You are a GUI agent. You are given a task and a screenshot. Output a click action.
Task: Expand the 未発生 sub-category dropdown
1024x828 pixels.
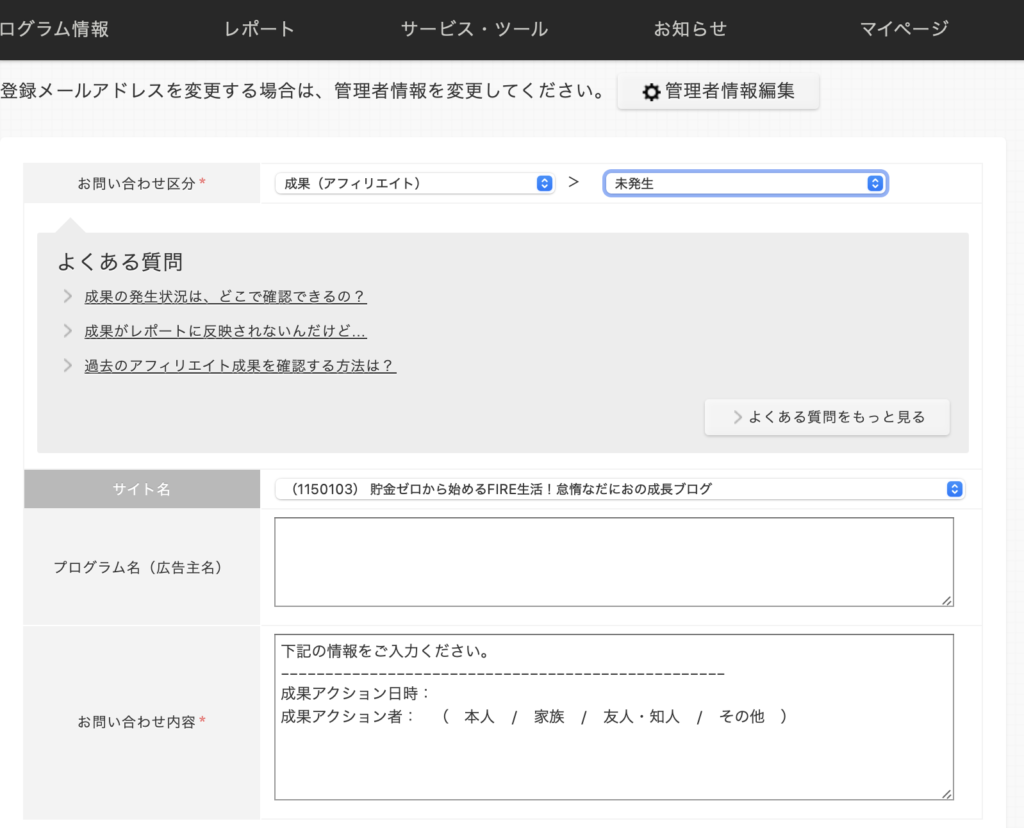(x=745, y=183)
